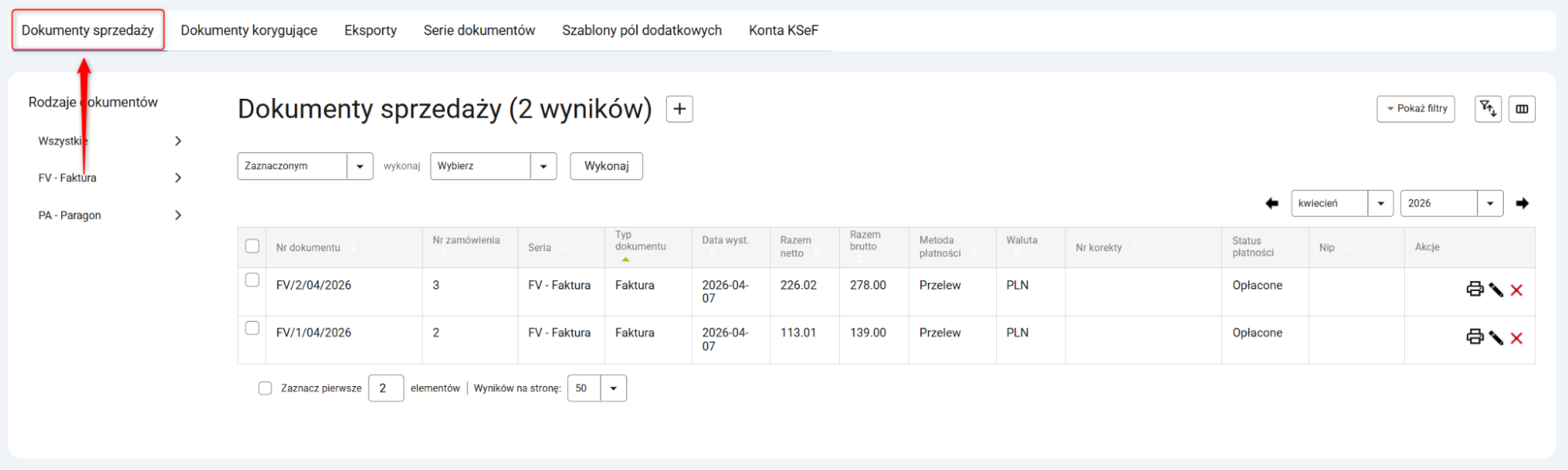Delete invoice FV/1/04/2026 with red X

pyautogui.click(x=1516, y=338)
